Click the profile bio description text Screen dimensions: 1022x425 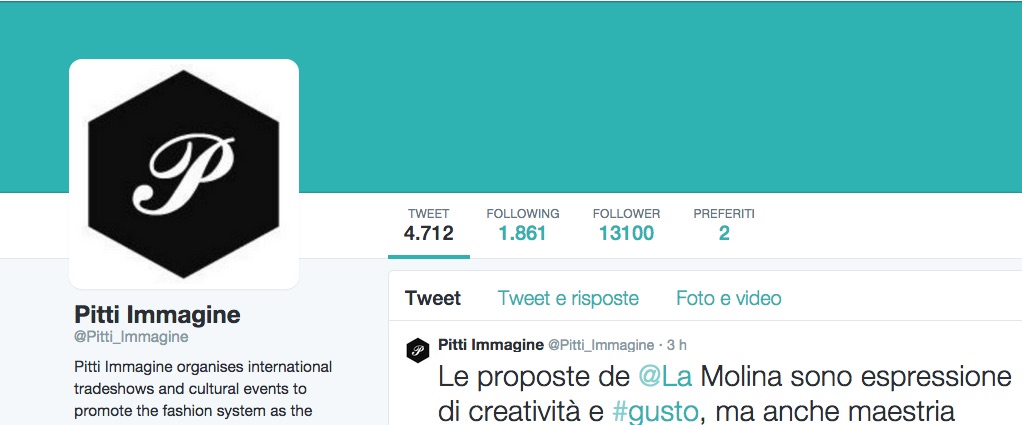[x=203, y=389]
